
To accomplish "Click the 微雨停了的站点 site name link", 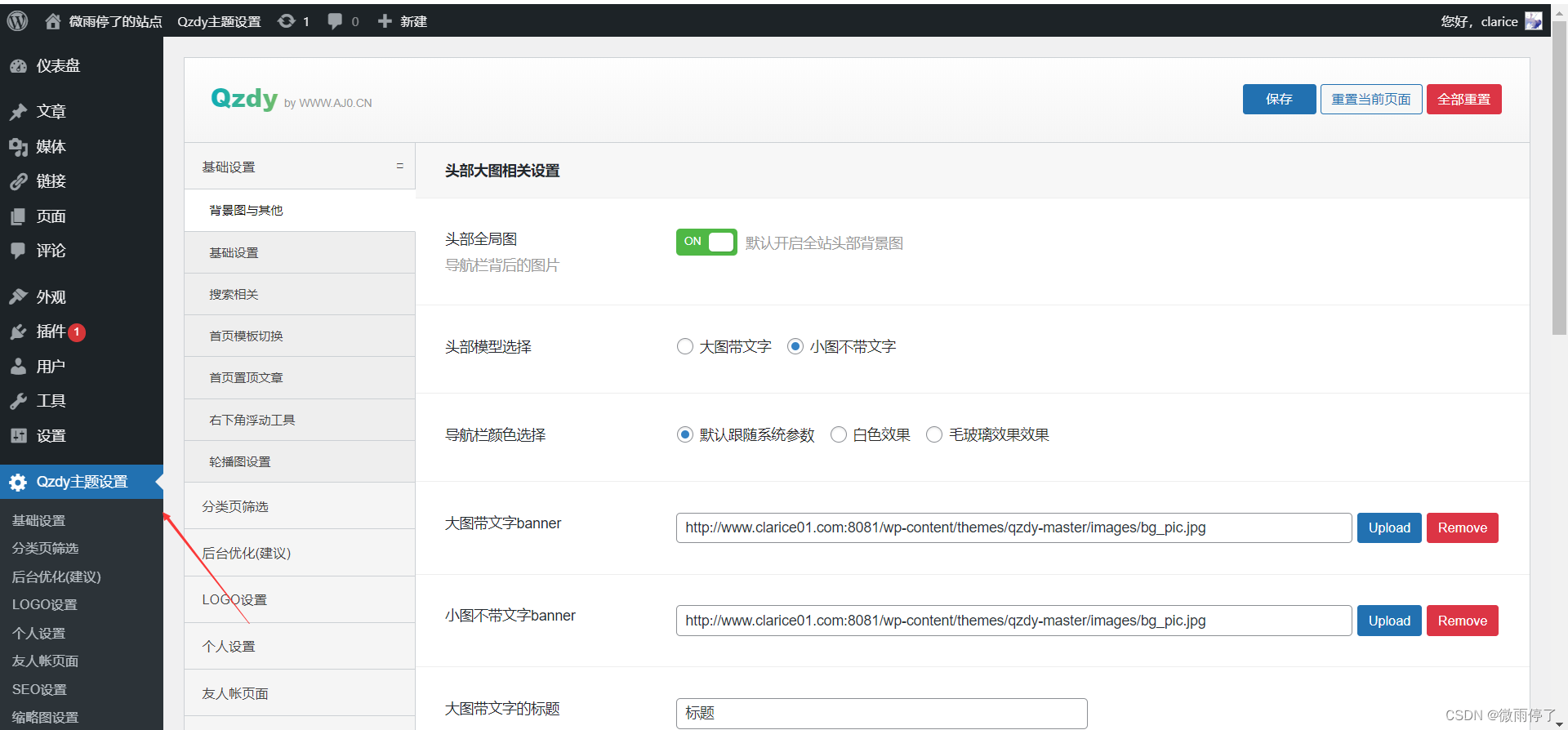I will click(x=115, y=21).
